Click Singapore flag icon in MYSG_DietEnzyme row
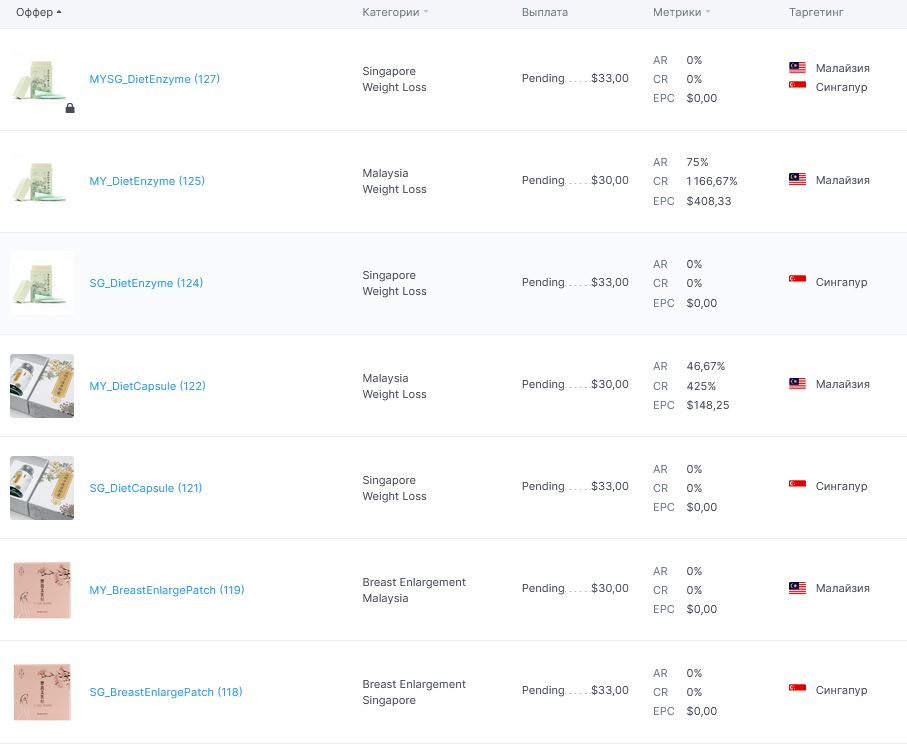The height and width of the screenshot is (745, 907). click(x=797, y=85)
